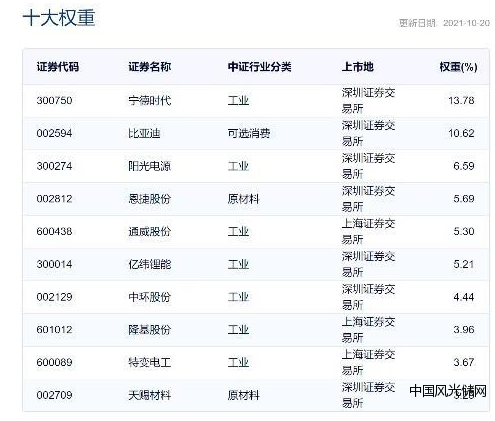The height and width of the screenshot is (421, 495).
Task: Open 通威股份 row entry
Action: 150,231
